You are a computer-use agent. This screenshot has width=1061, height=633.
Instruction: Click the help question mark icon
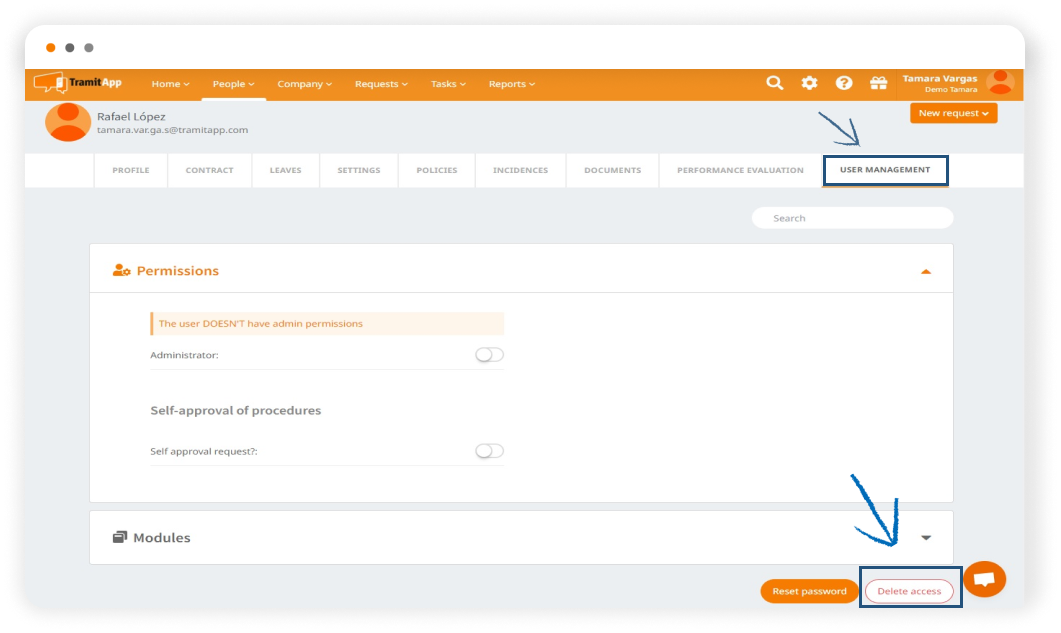click(x=844, y=83)
